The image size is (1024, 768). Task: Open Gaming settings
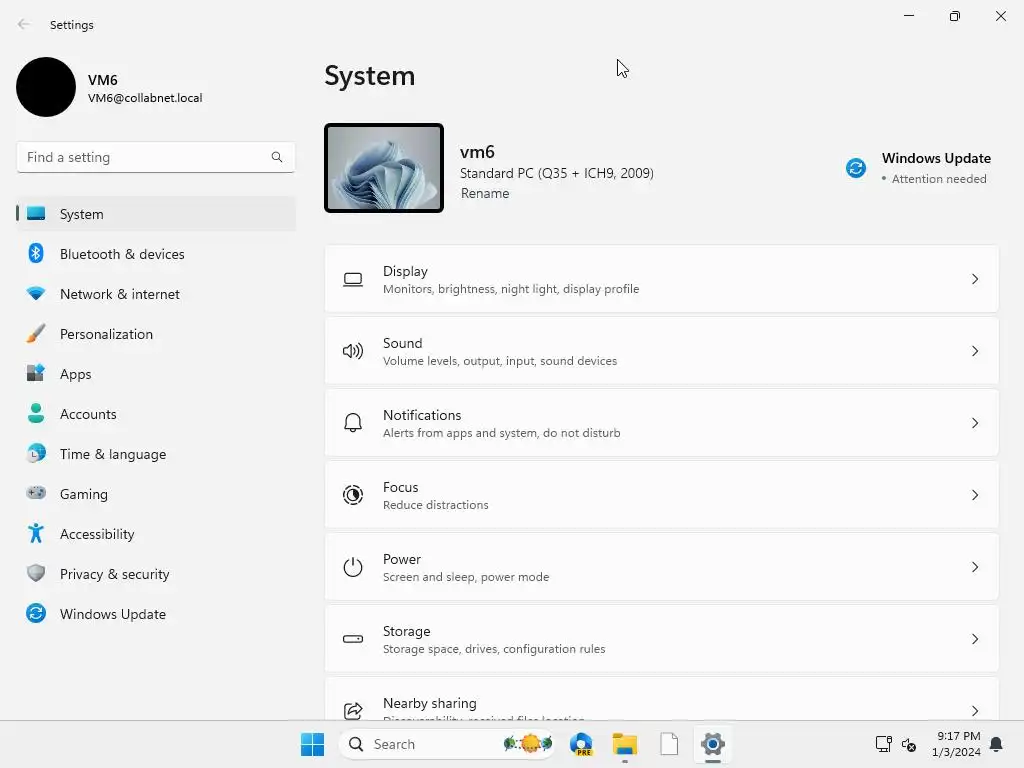tap(156, 494)
